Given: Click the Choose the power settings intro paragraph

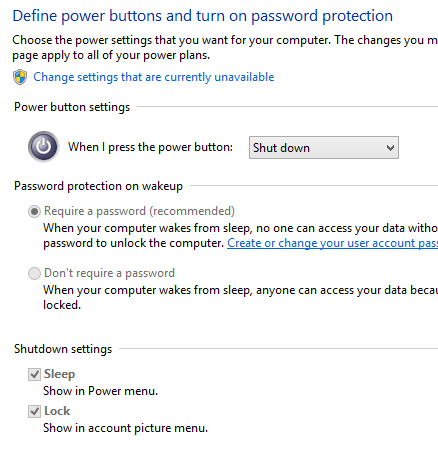Looking at the screenshot, I should click(x=225, y=47).
